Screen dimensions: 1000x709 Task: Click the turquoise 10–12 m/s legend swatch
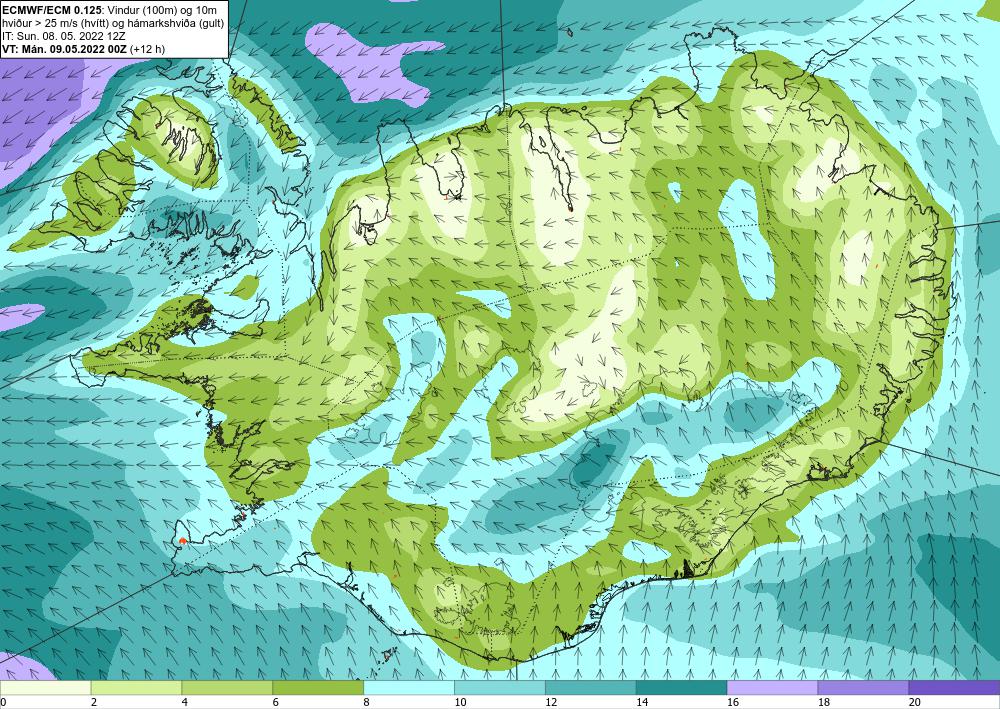point(500,688)
